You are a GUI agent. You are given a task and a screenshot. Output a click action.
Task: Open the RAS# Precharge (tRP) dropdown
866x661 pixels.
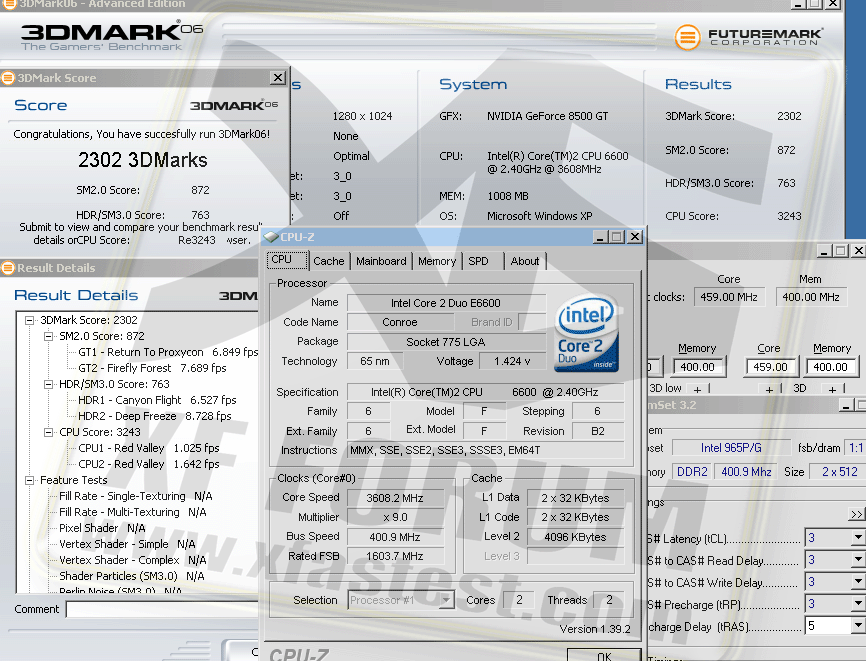[857, 604]
